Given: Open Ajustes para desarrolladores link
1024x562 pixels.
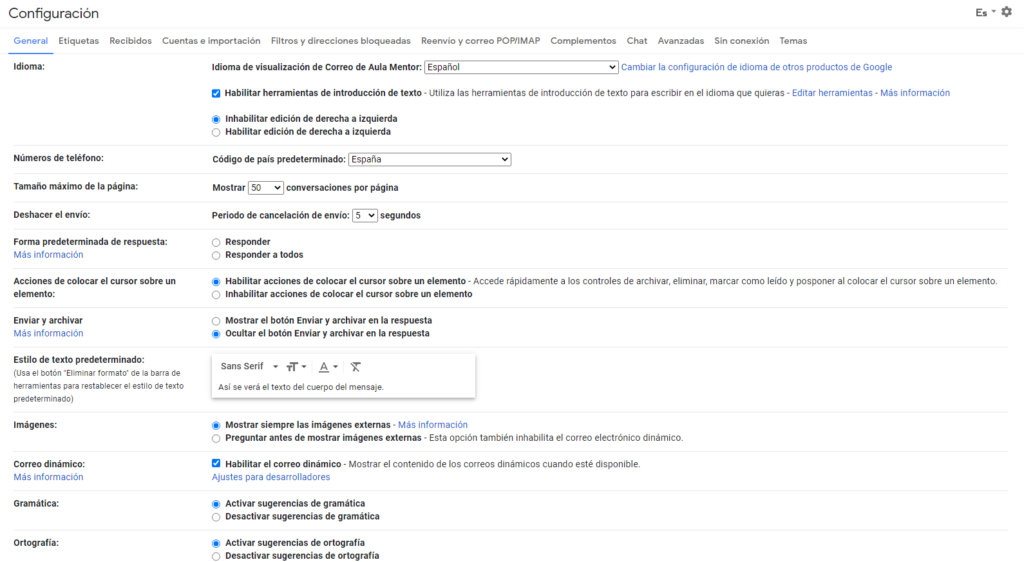Looking at the screenshot, I should point(271,477).
